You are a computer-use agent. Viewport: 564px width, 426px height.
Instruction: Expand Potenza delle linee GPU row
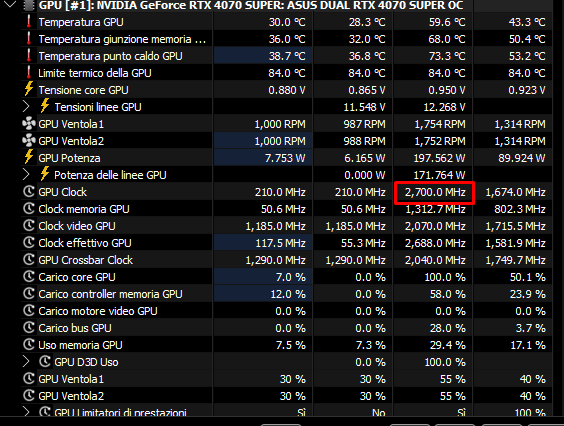pos(26,175)
